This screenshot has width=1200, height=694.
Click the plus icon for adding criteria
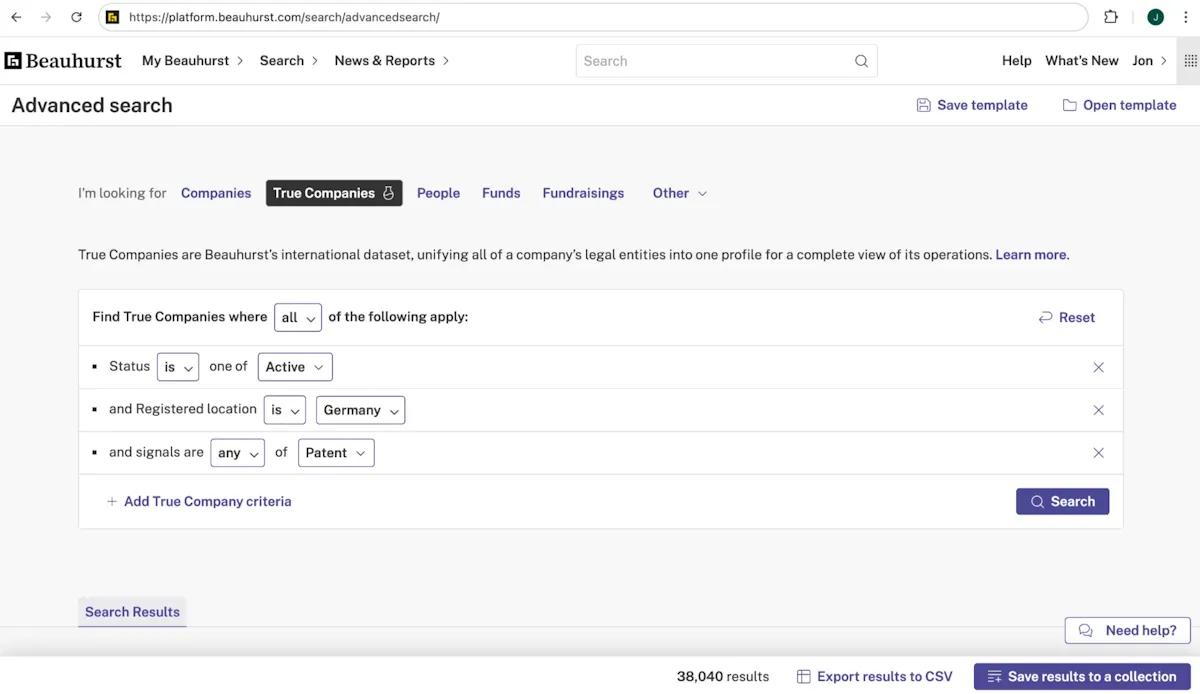[112, 502]
